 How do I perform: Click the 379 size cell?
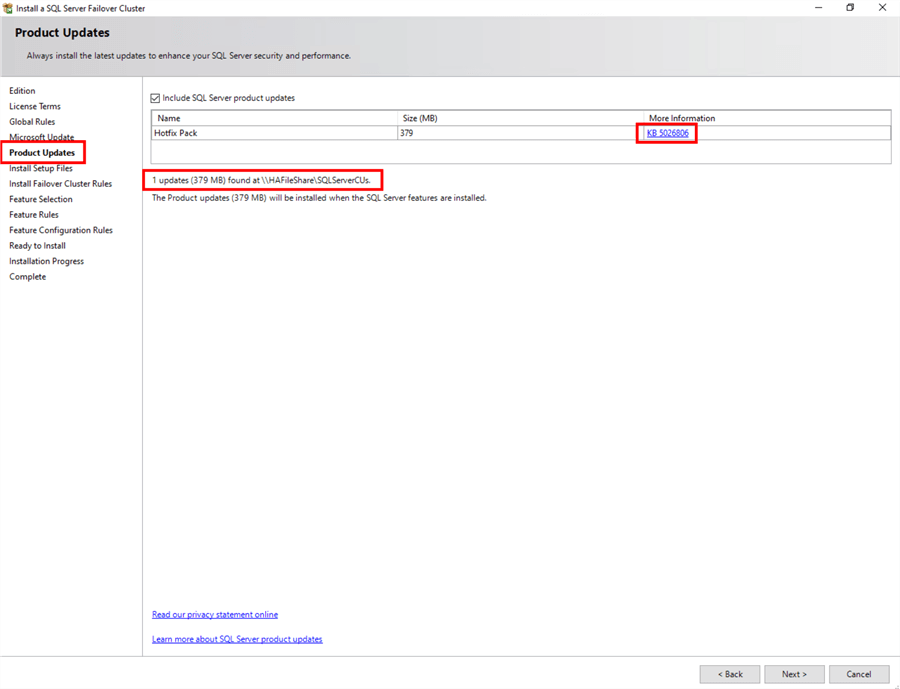pos(520,133)
